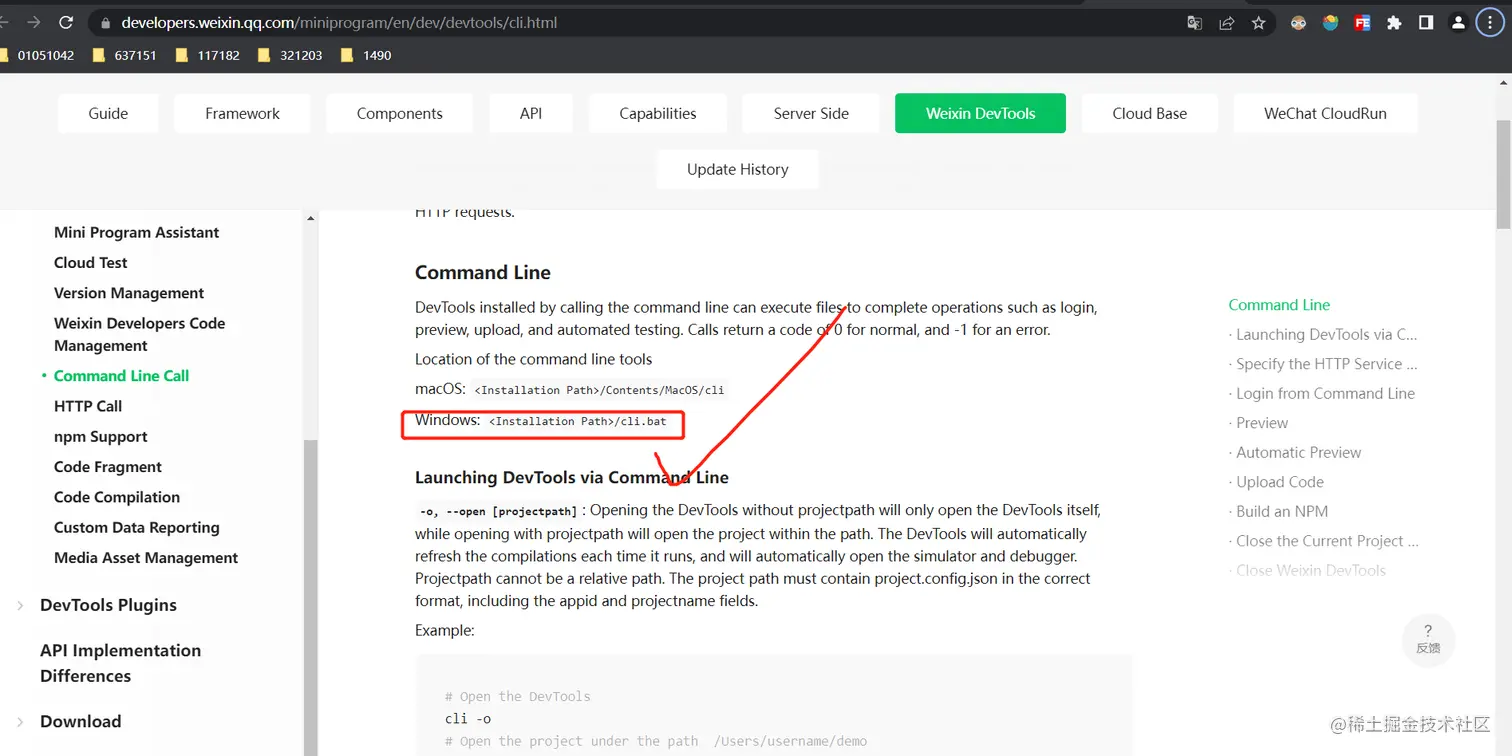Open npm Support sidebar entry
Image resolution: width=1512 pixels, height=756 pixels.
[101, 436]
